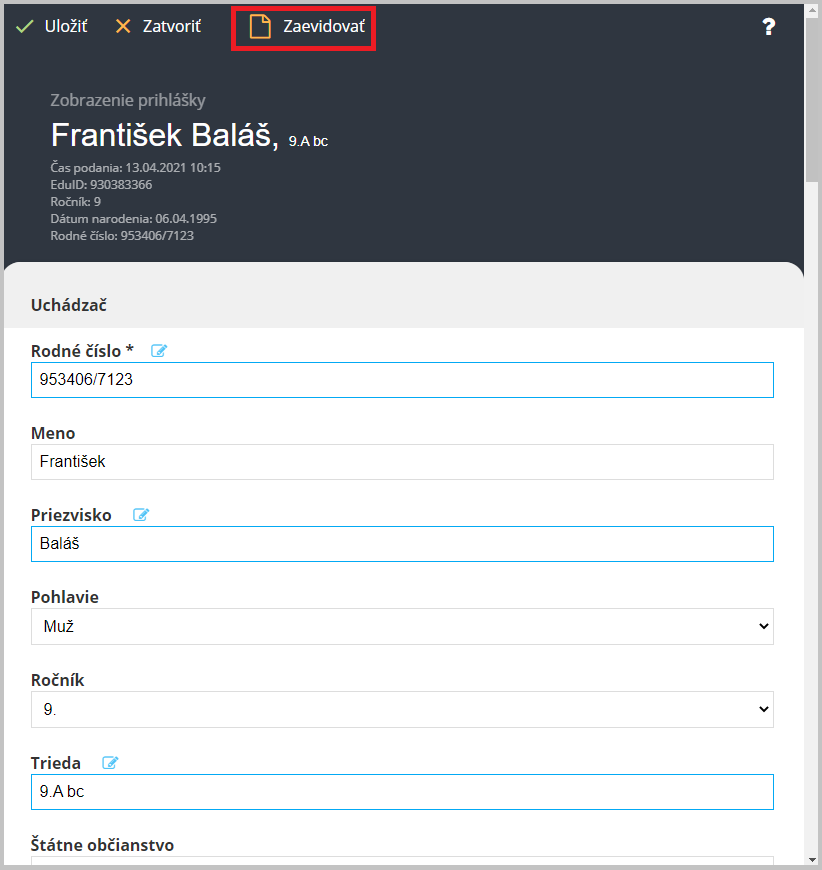
Task: Expand Pohlavie dropdown arrow chevron
Action: point(764,626)
